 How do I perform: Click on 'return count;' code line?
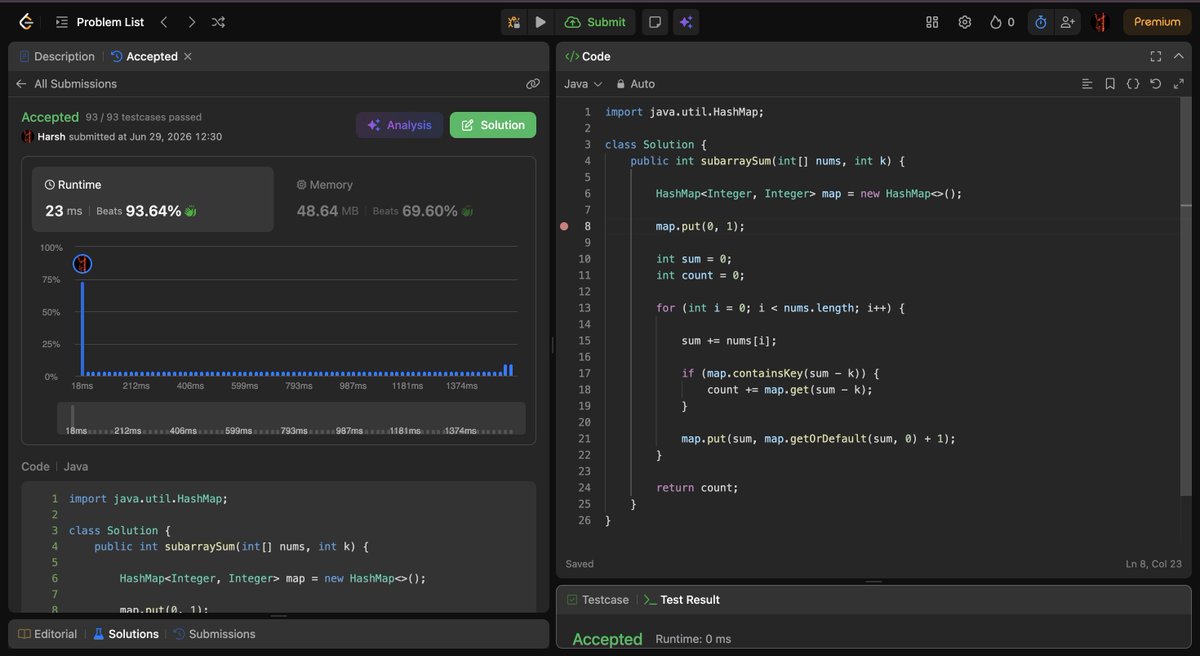tap(697, 487)
